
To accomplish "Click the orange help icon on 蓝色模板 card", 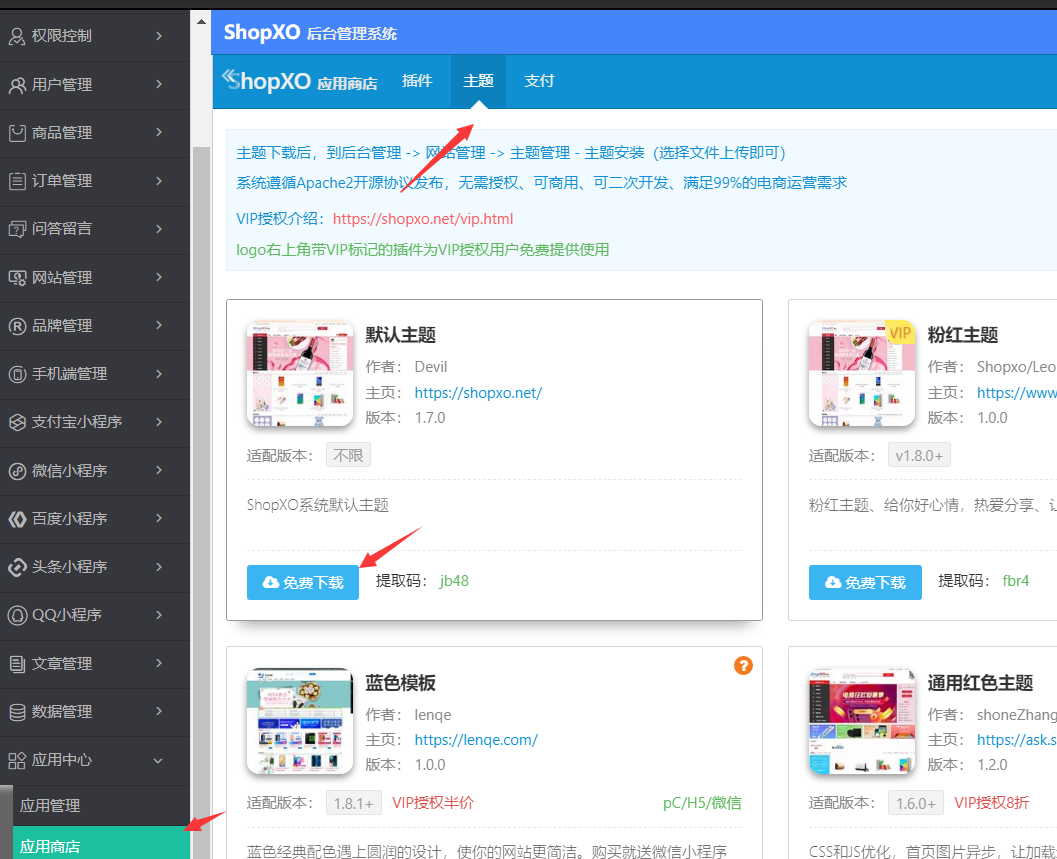I will tap(743, 665).
